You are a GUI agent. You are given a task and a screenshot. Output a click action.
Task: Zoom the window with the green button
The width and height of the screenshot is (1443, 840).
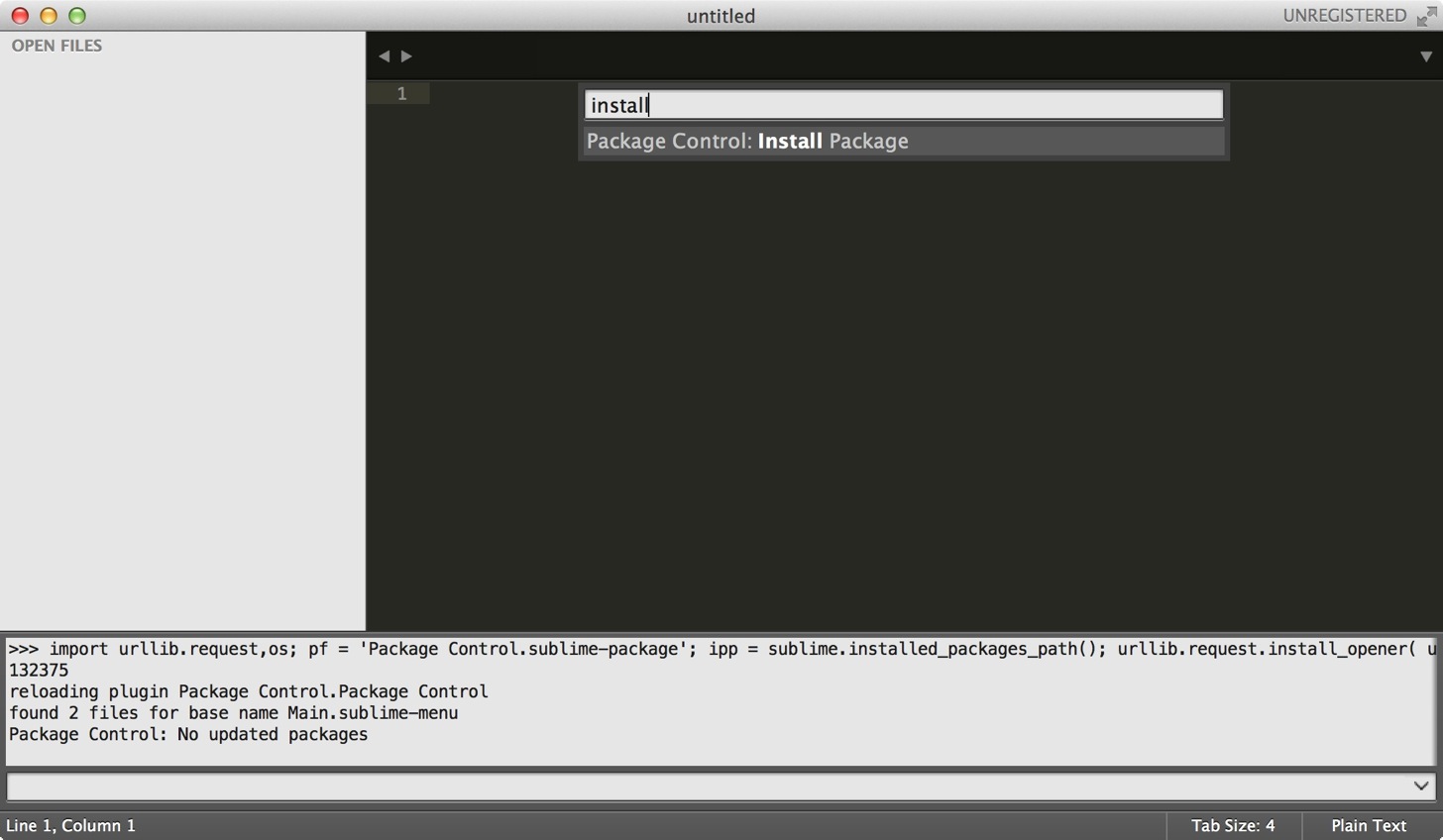77,16
